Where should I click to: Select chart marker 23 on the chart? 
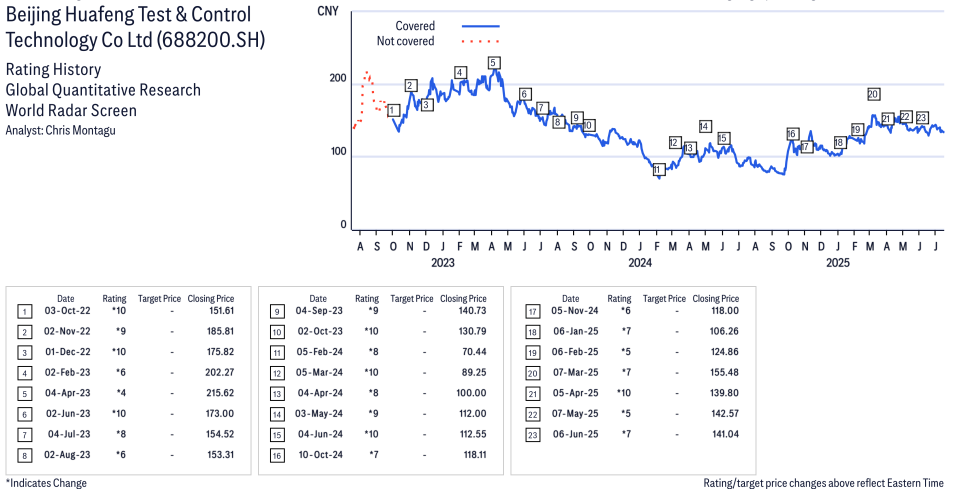point(922,118)
